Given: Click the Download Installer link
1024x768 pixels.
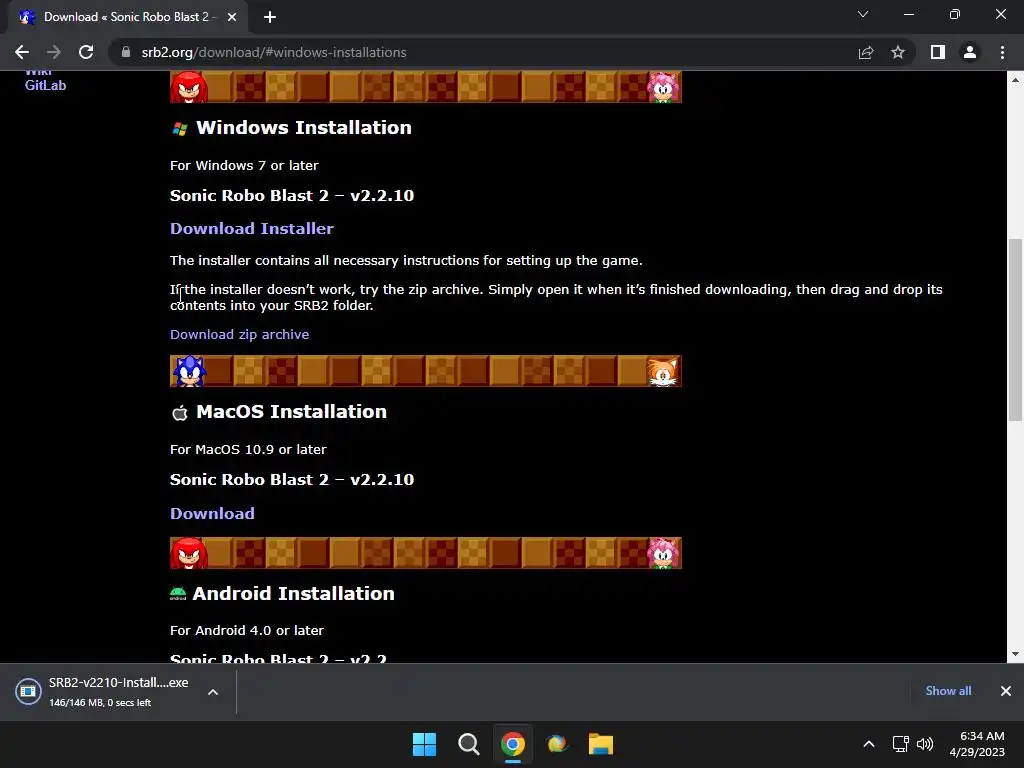Looking at the screenshot, I should [251, 229].
